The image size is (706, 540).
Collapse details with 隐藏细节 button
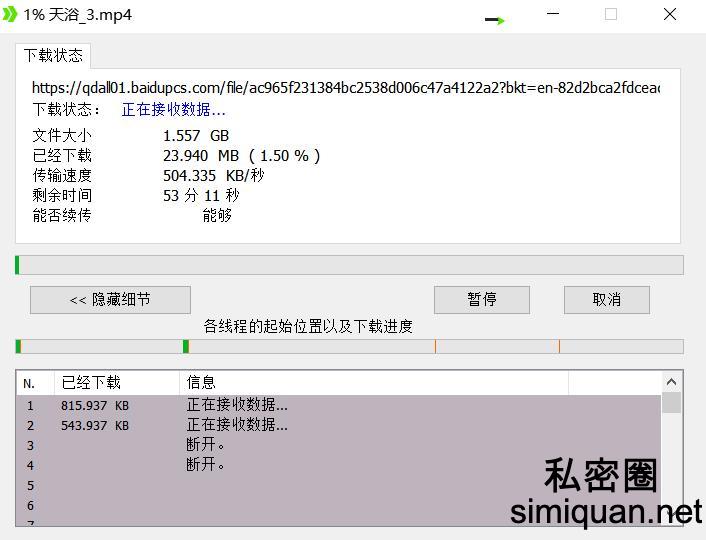click(110, 299)
